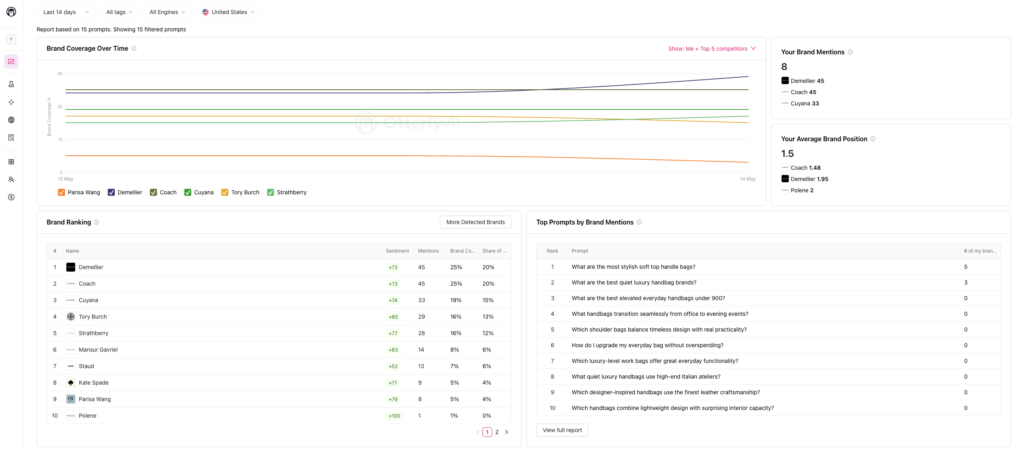Click the View full report button
The image size is (1024, 451).
click(x=562, y=430)
